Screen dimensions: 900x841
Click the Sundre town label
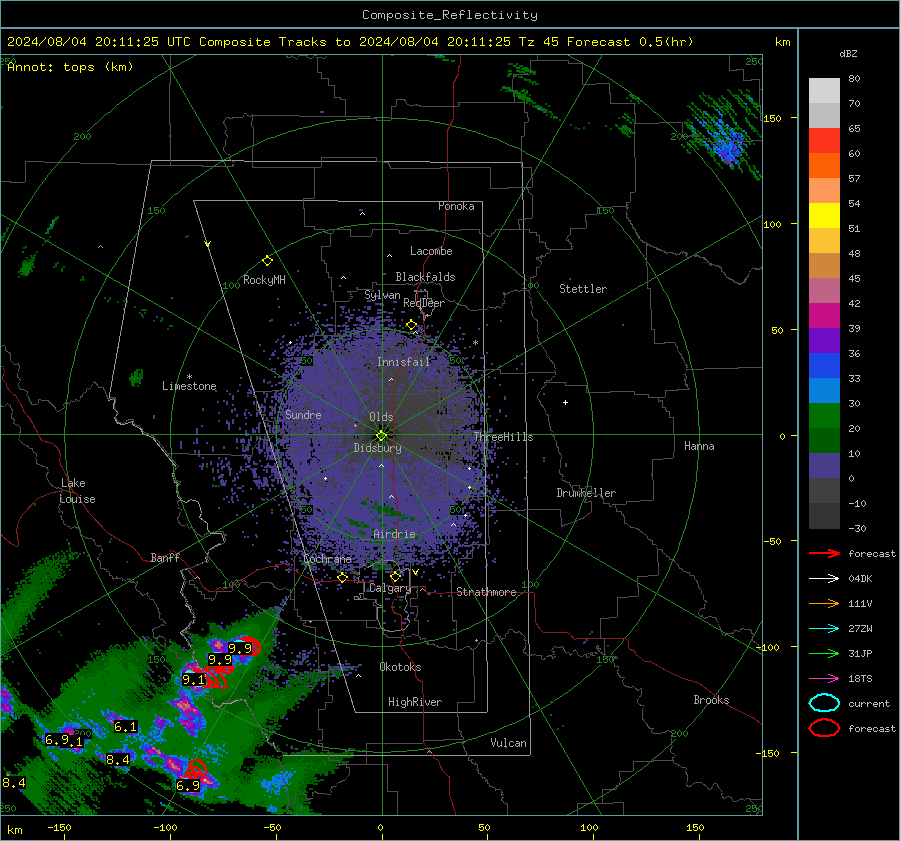[x=303, y=415]
